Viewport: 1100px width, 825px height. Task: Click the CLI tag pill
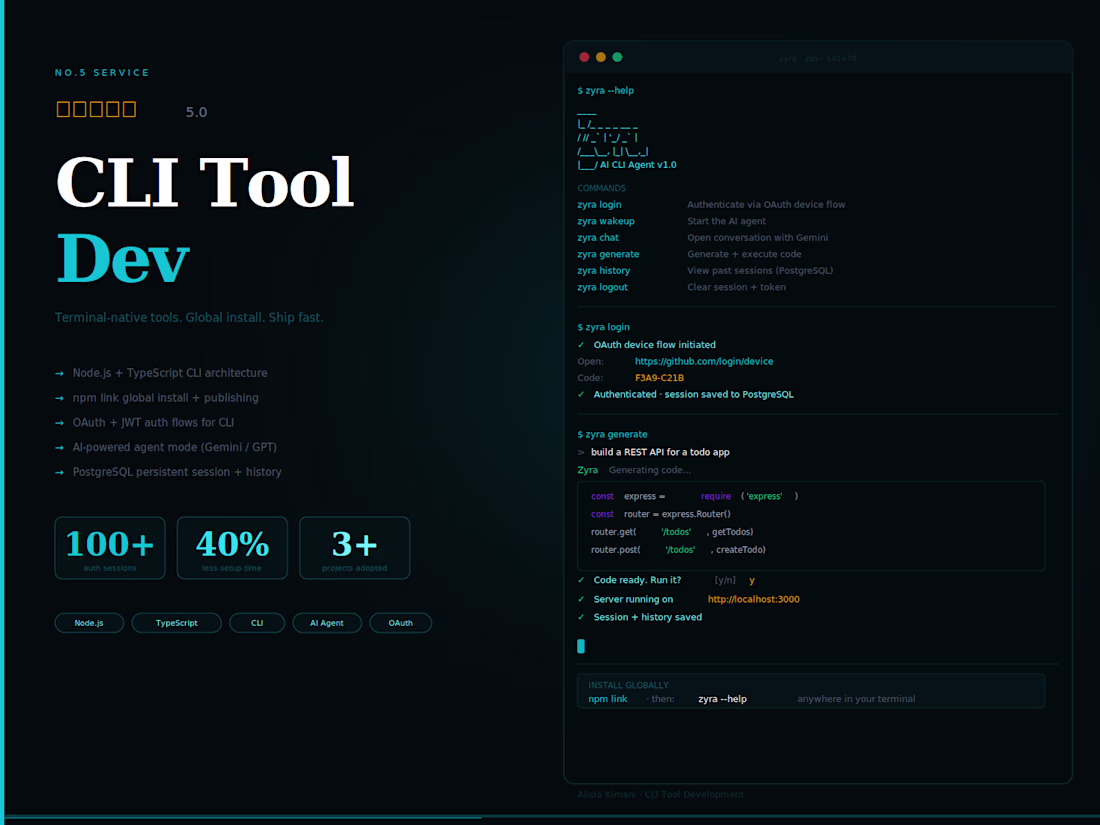tap(257, 623)
